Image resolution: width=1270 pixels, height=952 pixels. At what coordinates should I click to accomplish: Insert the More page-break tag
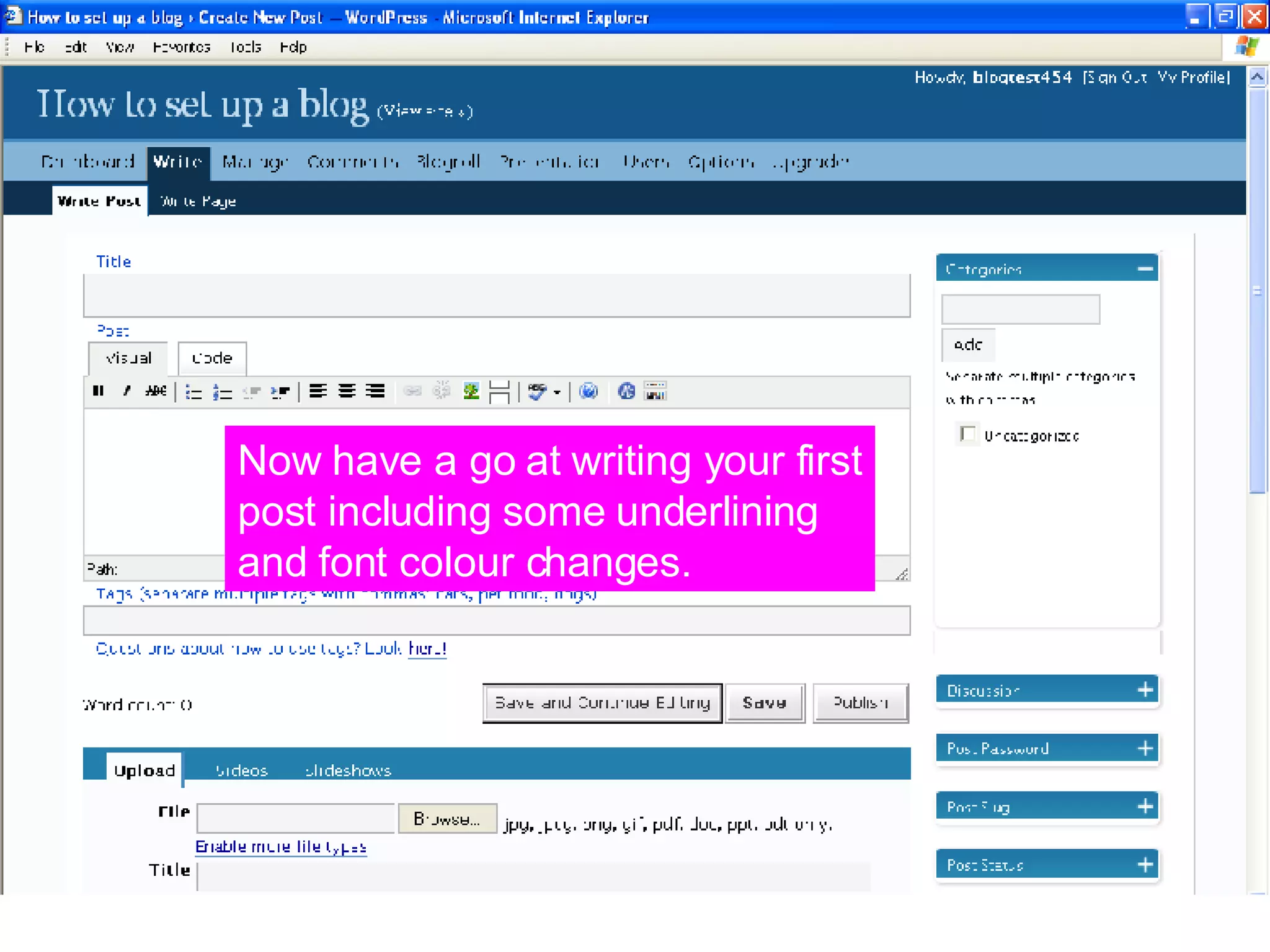click(x=499, y=392)
